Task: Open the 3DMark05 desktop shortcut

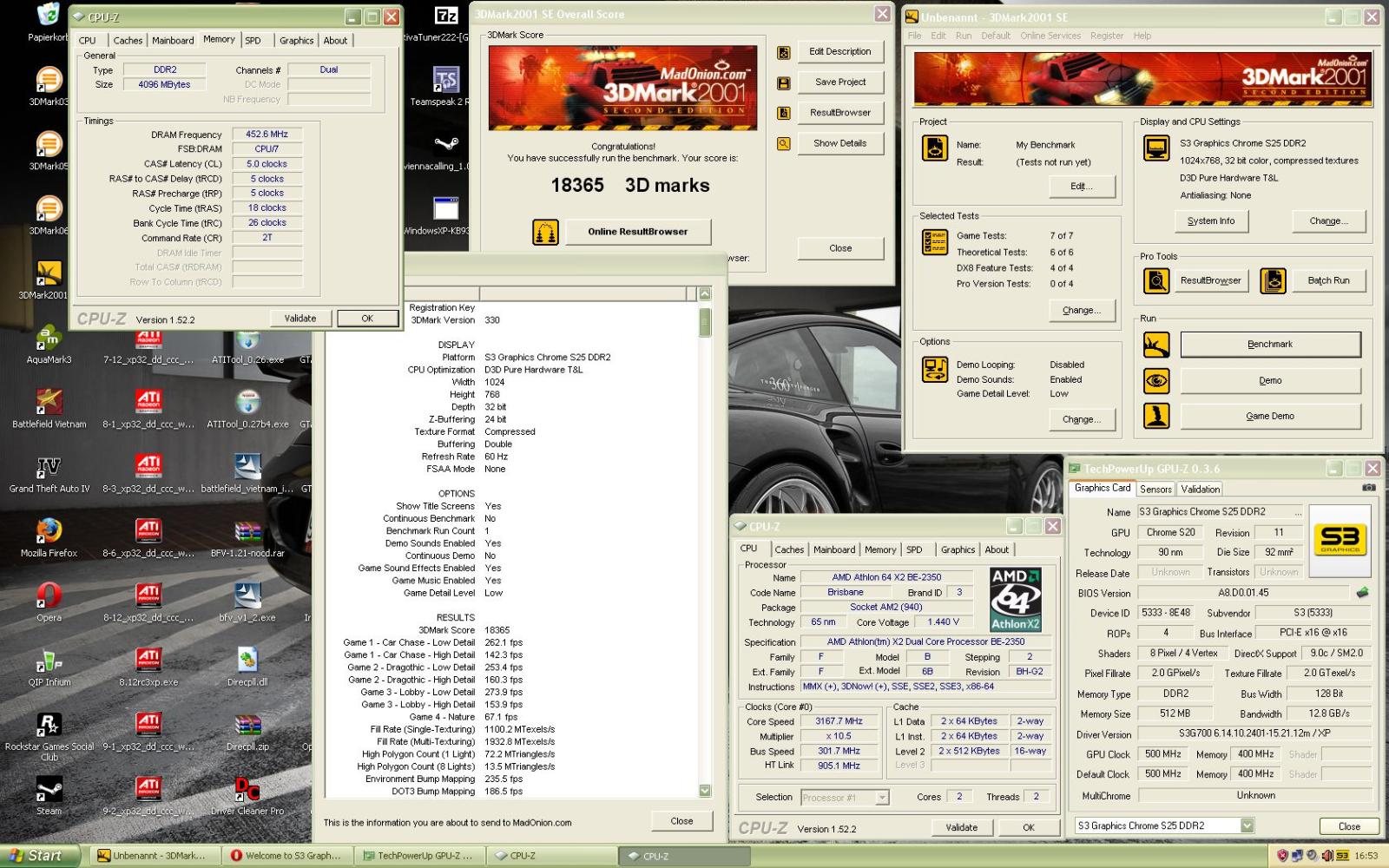Action: tap(49, 144)
